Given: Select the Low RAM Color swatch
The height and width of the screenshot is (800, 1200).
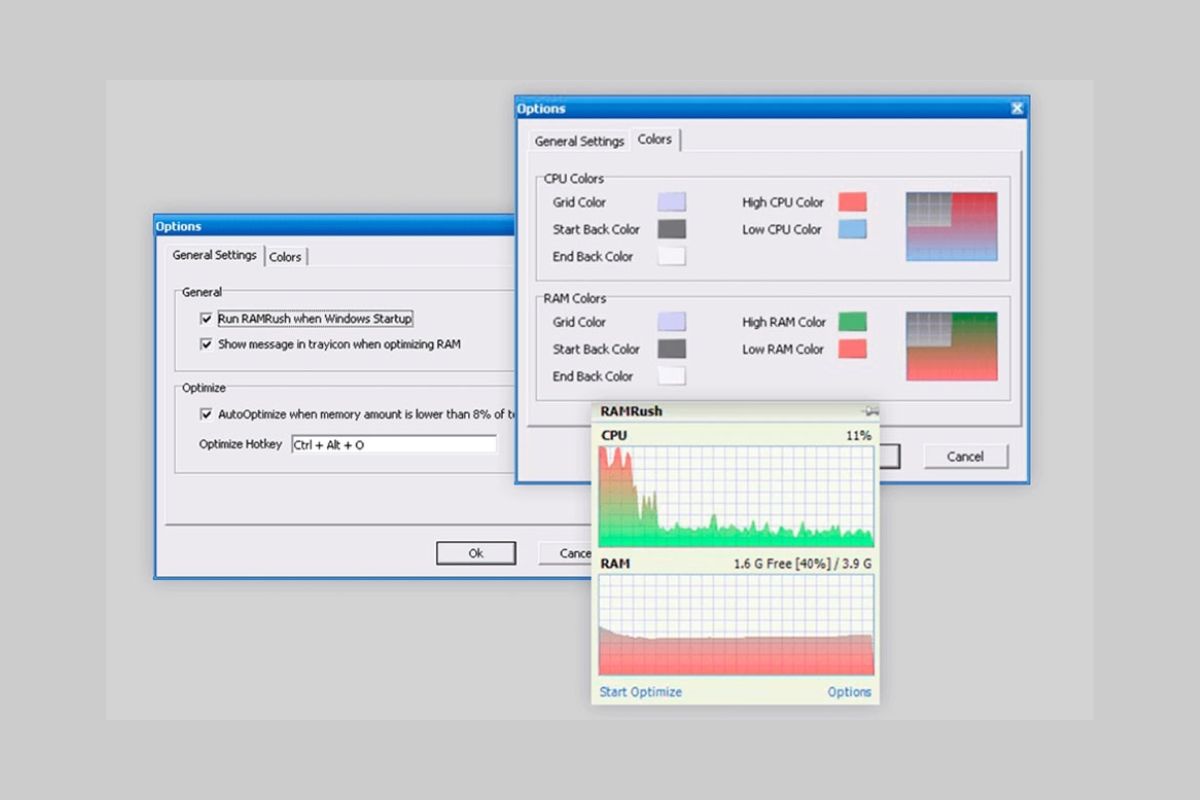Looking at the screenshot, I should click(852, 349).
